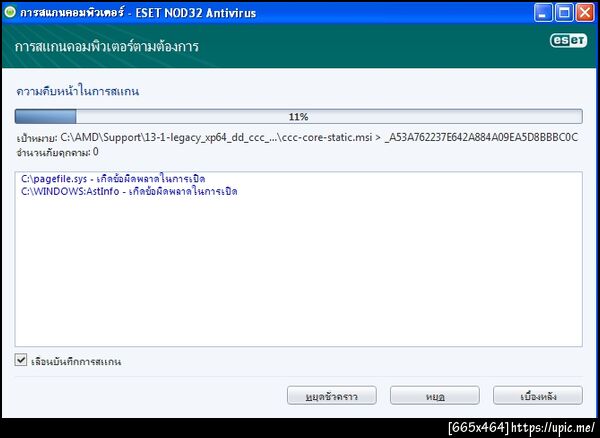Toggle the scroll scan log checkbox
Screen dimensions: 600x438
tap(21, 360)
